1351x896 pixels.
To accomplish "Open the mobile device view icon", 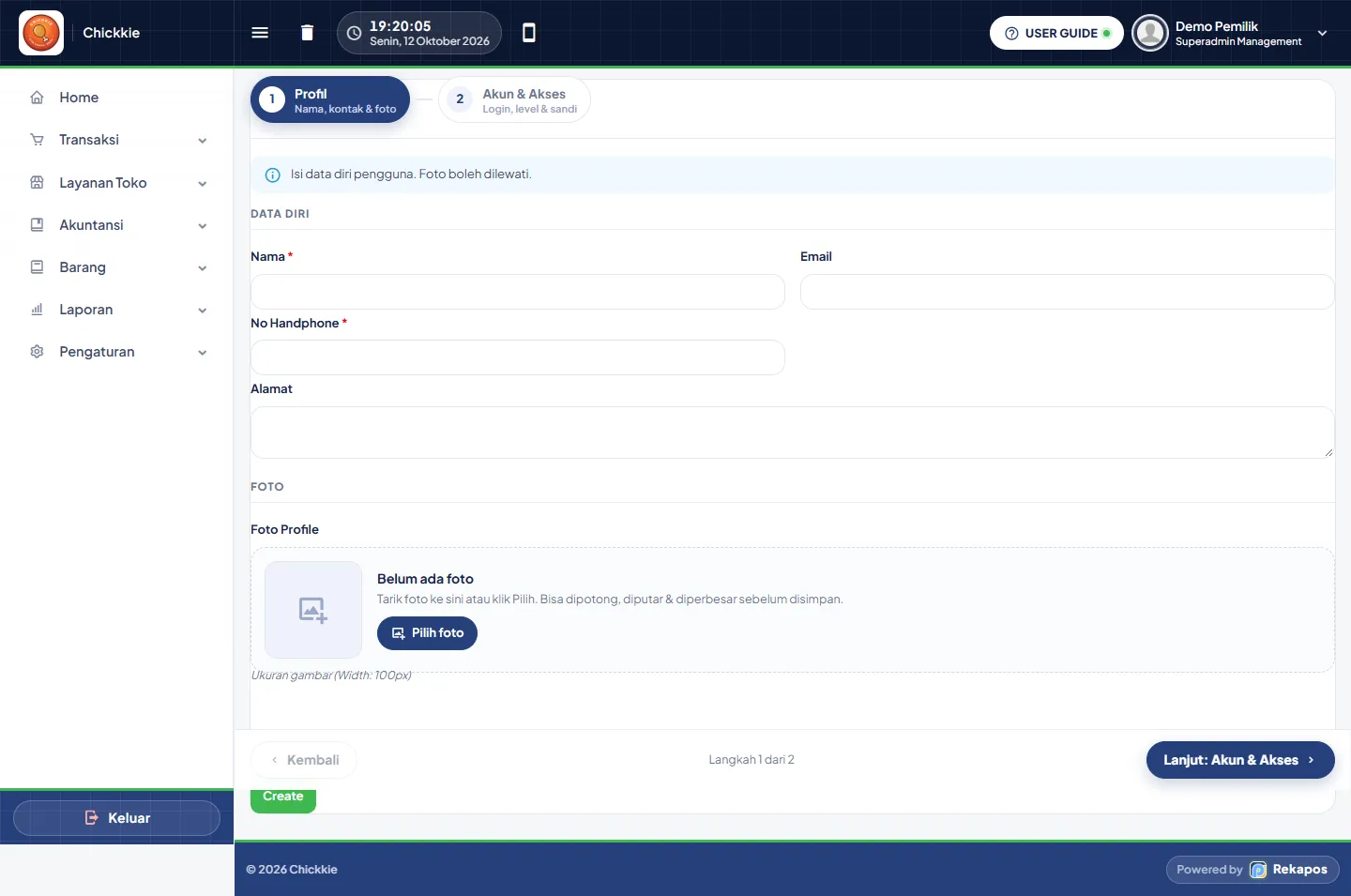I will pyautogui.click(x=529, y=33).
